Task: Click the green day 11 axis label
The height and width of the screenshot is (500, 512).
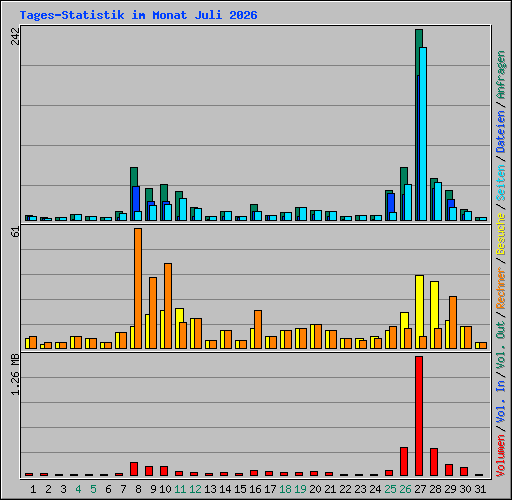Action: tap(180, 489)
